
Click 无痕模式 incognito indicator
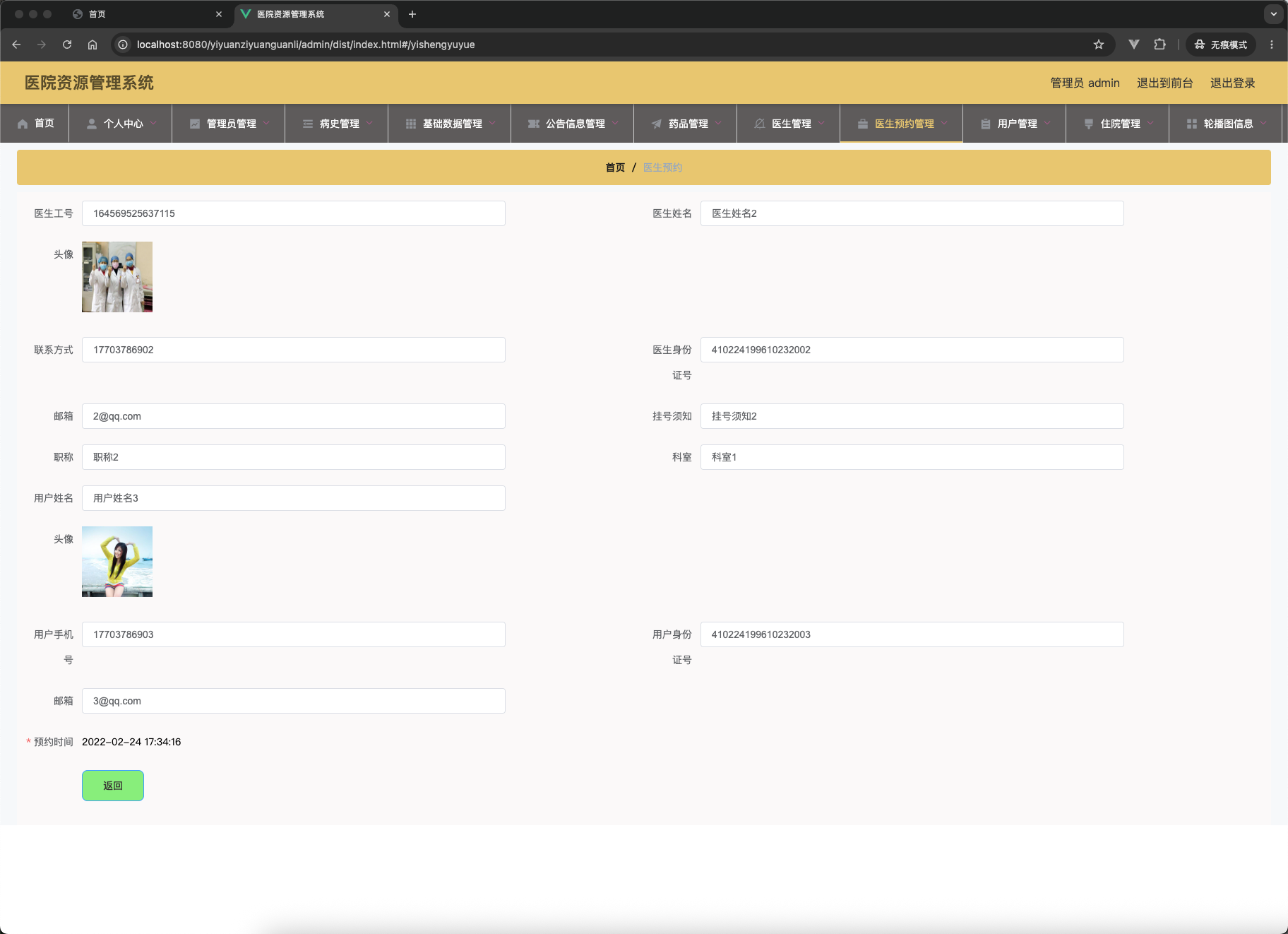[x=1221, y=45]
